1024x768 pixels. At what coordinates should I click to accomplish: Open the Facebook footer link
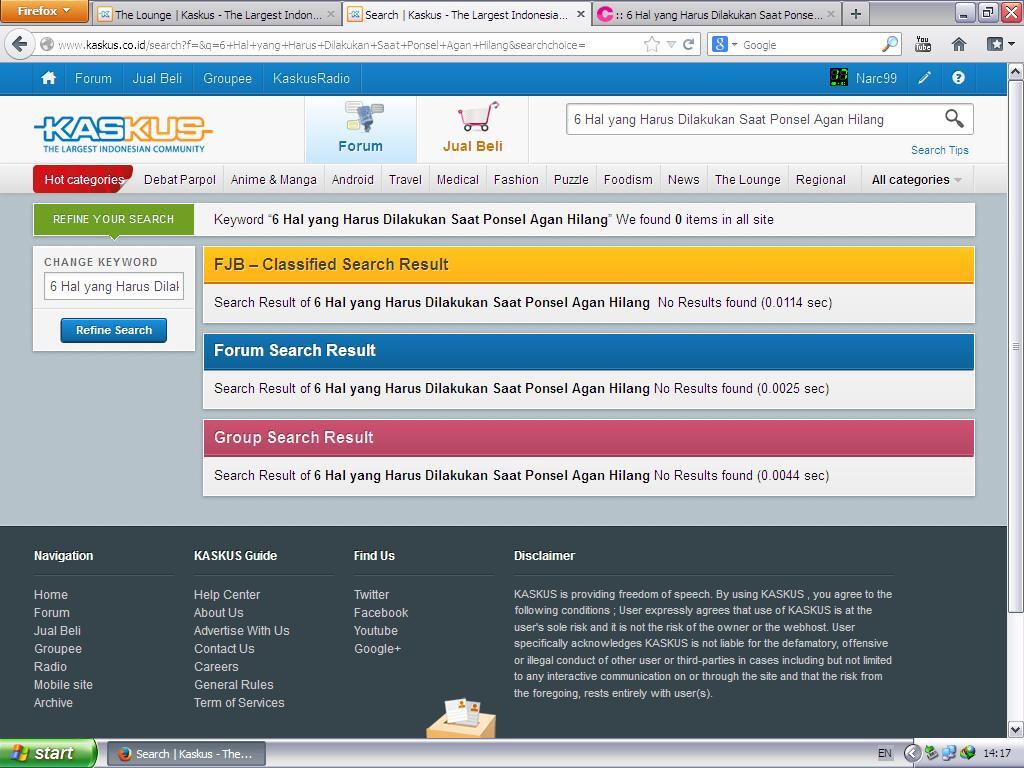click(x=381, y=613)
